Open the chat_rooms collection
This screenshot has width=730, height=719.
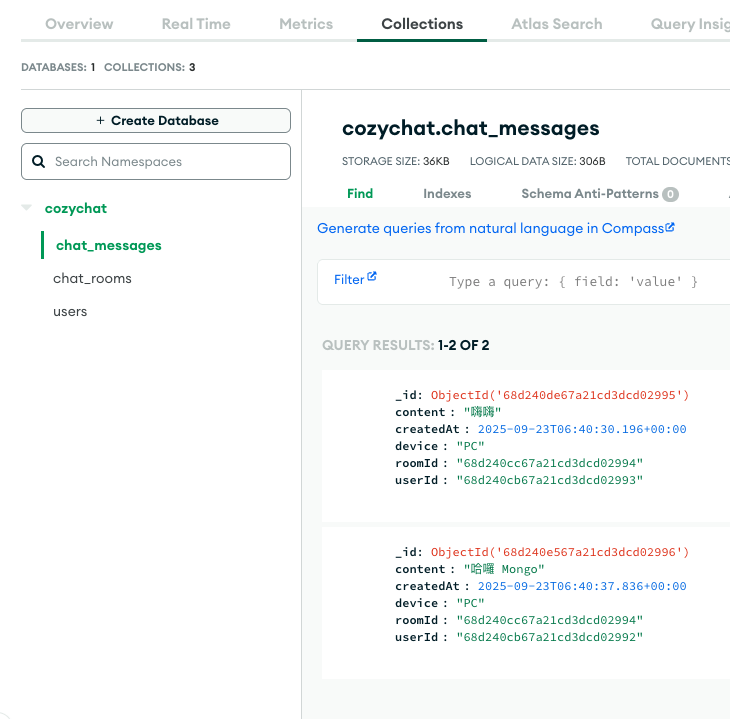coord(92,278)
